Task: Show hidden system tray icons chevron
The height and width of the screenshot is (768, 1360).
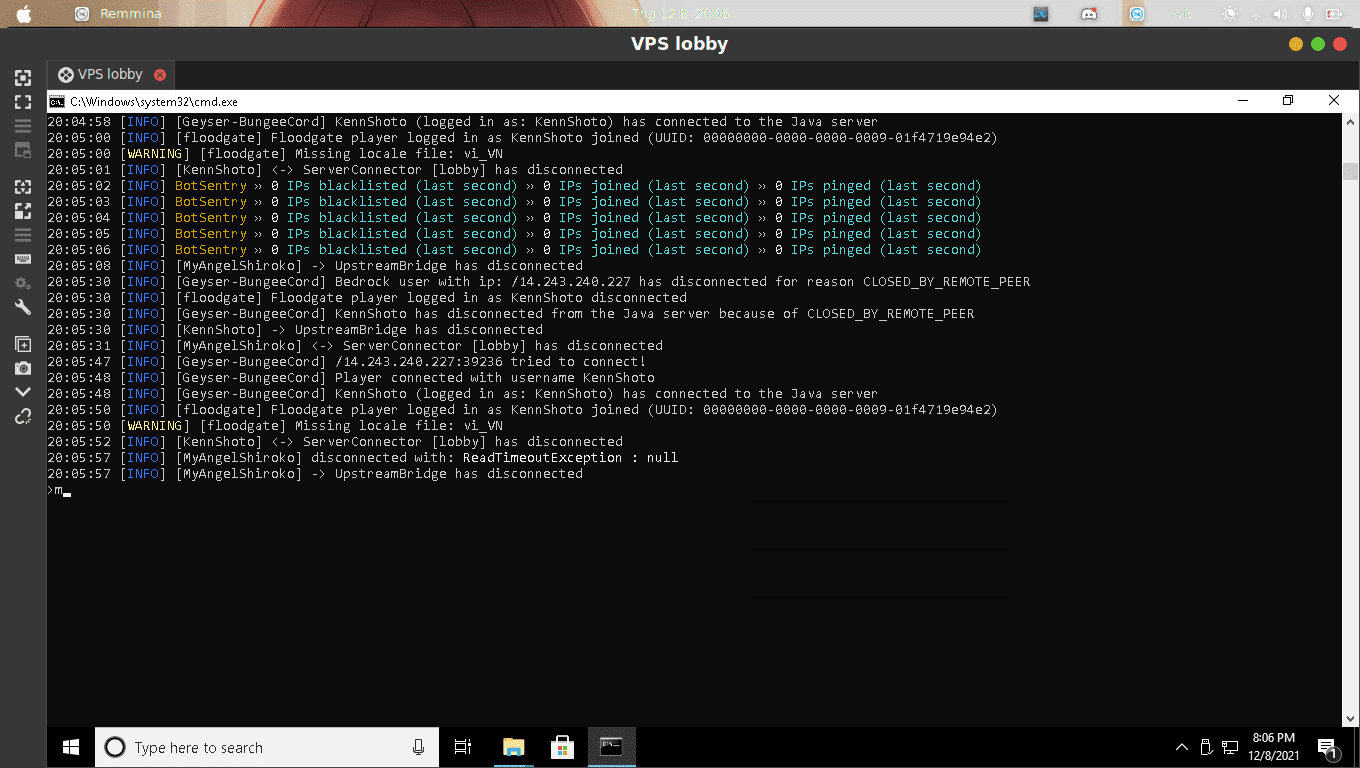Action: coord(1182,747)
